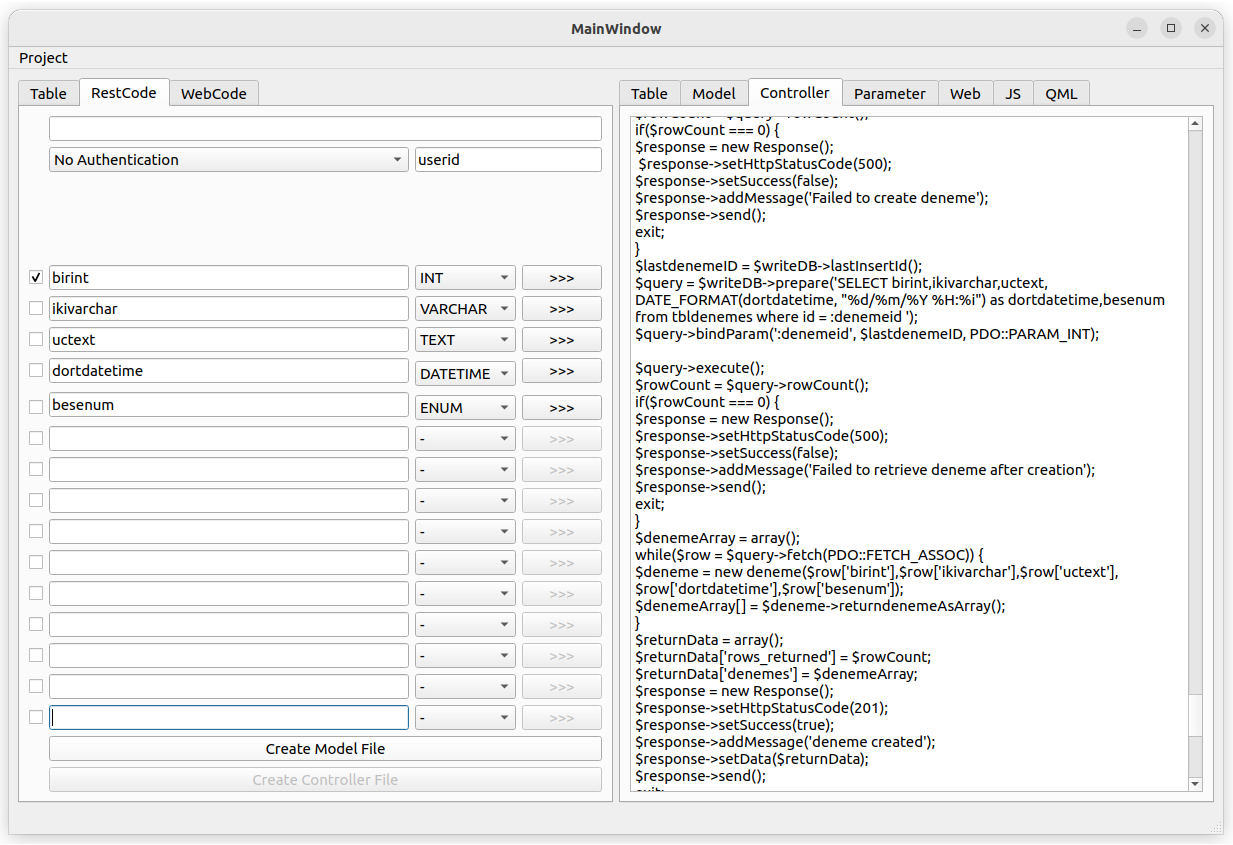
Task: Open the Parameter tab
Action: pyautogui.click(x=890, y=93)
